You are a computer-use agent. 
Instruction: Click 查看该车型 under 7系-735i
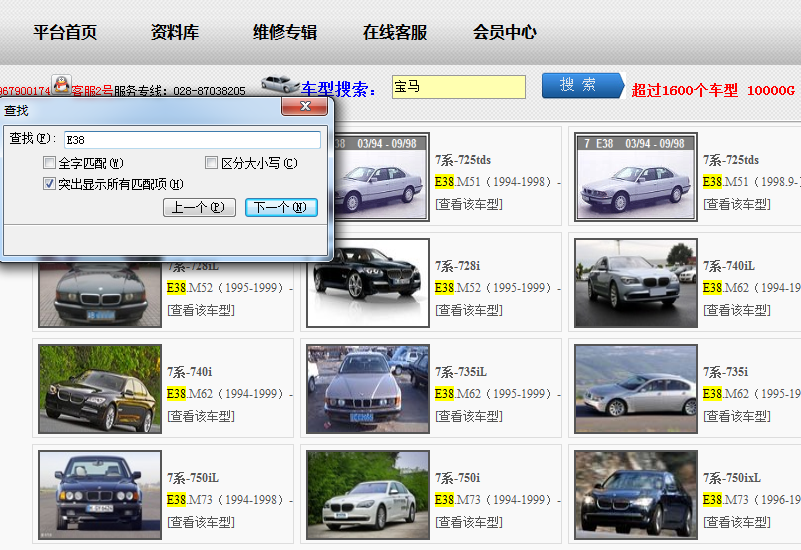pos(737,416)
